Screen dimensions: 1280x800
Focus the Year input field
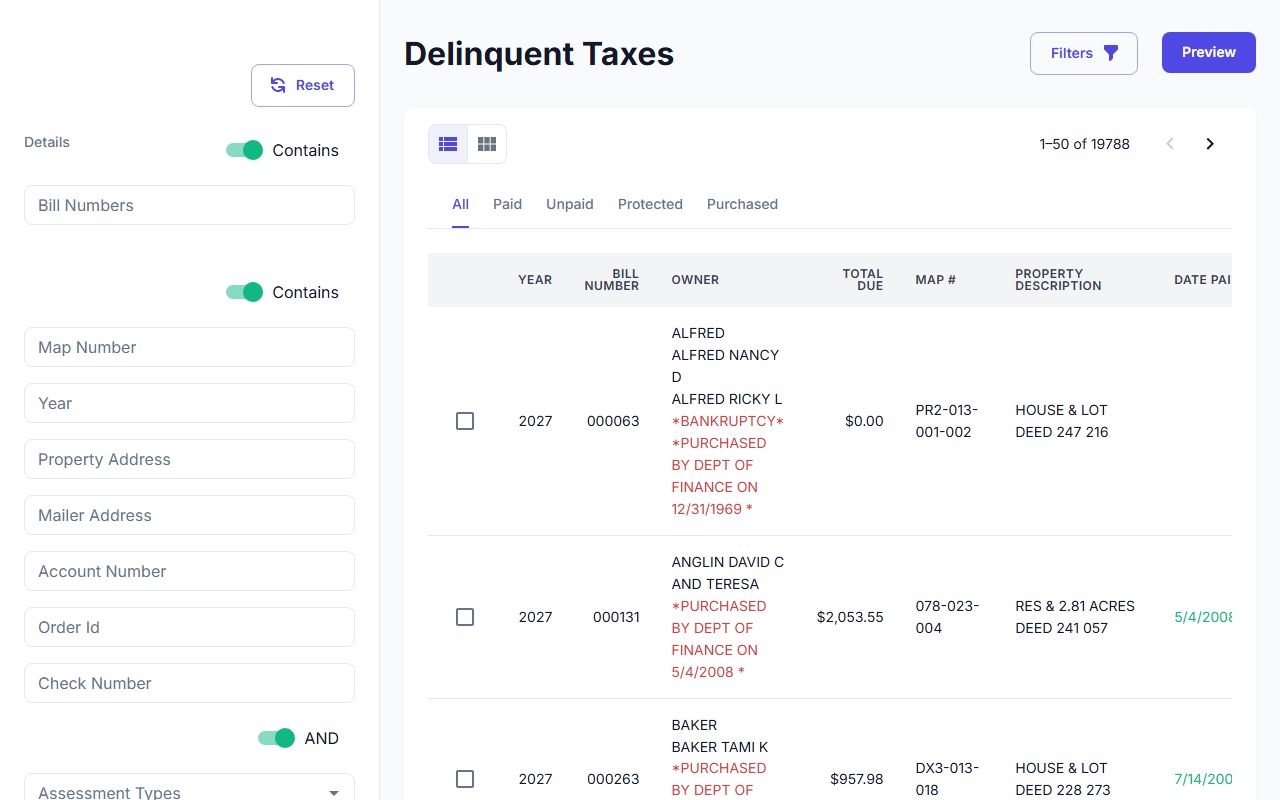pyautogui.click(x=189, y=403)
